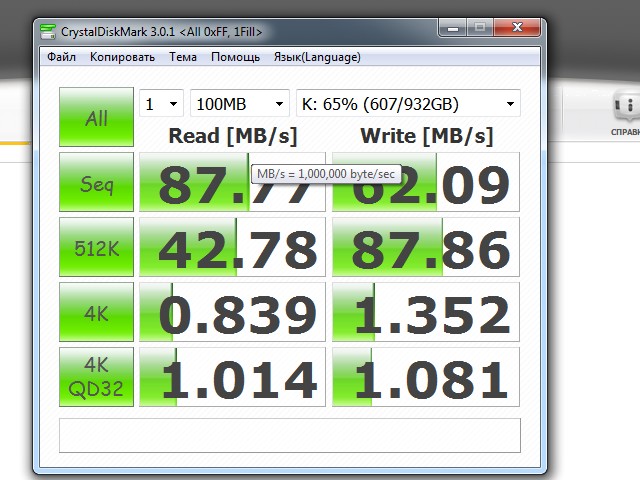Click the empty comment field at bottom
Viewport: 640px width, 480px height.
(290, 435)
